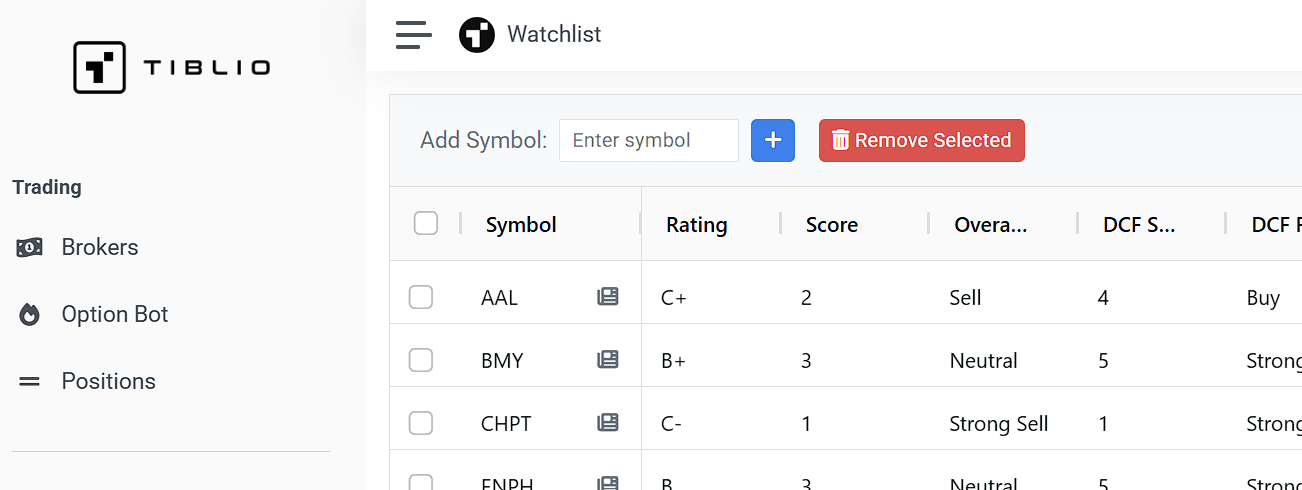The image size is (1302, 490).
Task: Focus the Enter symbol input field
Action: pyautogui.click(x=648, y=141)
